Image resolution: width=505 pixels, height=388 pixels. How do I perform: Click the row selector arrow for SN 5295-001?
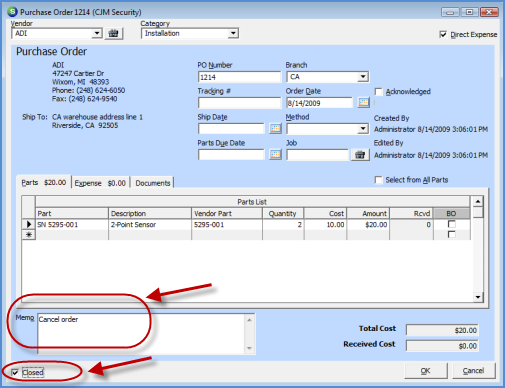tap(29, 224)
